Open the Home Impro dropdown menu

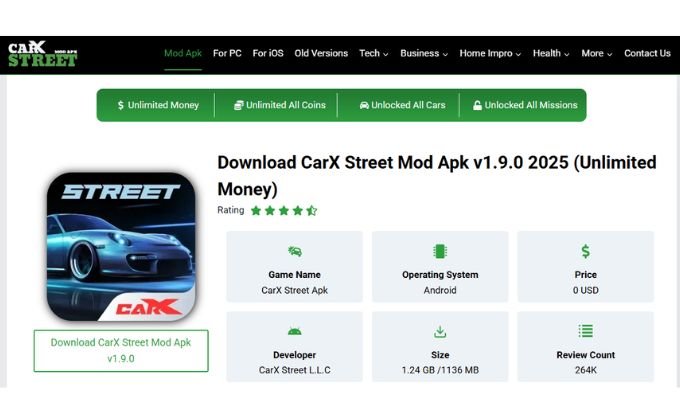click(x=490, y=54)
